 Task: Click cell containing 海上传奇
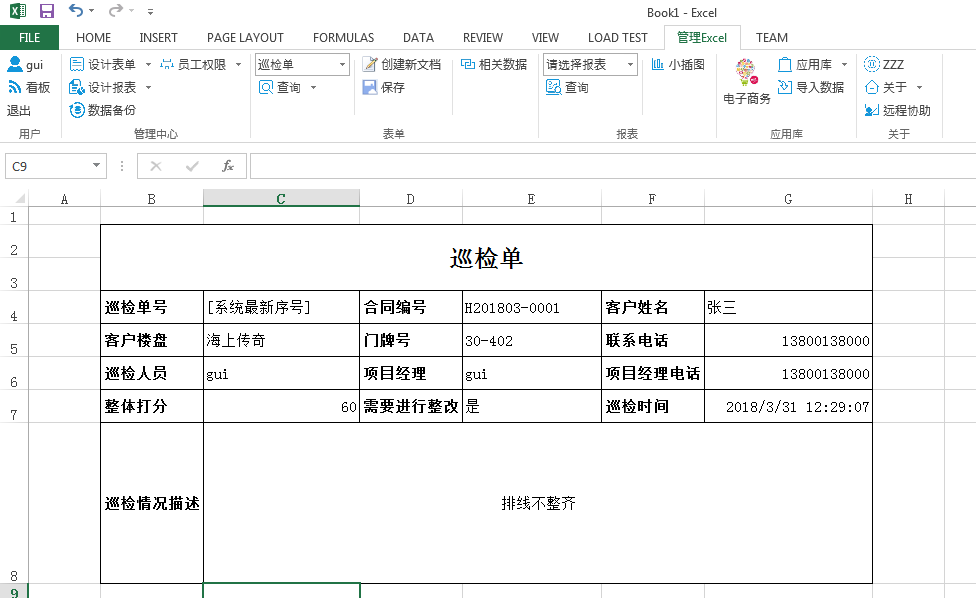click(281, 340)
